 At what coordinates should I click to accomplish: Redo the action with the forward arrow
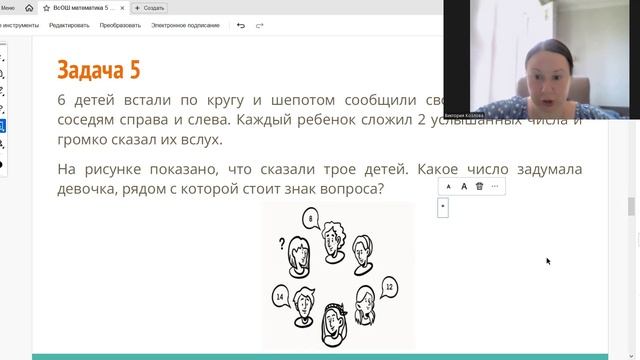tap(260, 26)
